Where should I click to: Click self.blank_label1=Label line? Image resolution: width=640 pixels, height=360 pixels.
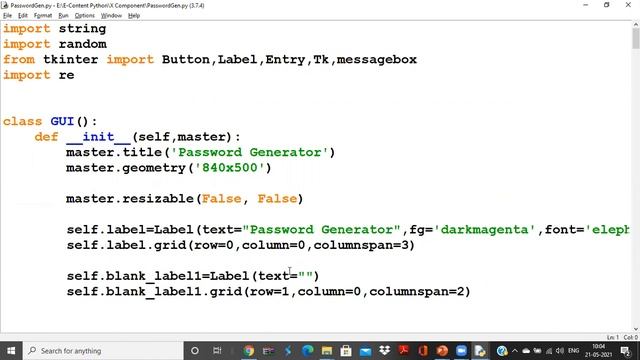[193, 276]
